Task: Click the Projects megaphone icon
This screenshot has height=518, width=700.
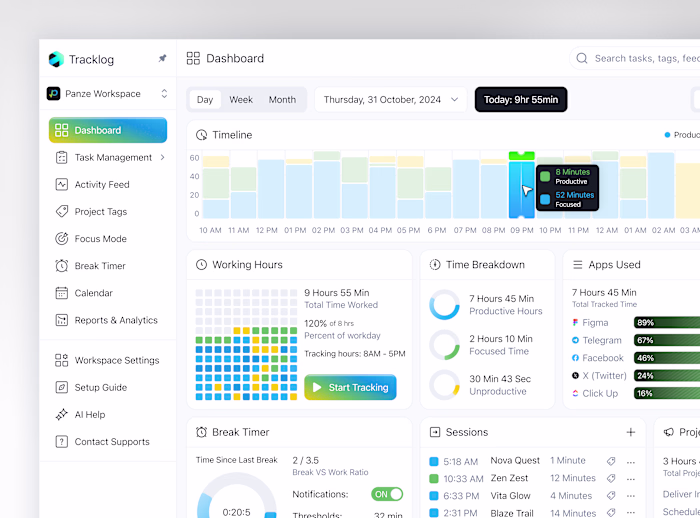Action: 668,432
